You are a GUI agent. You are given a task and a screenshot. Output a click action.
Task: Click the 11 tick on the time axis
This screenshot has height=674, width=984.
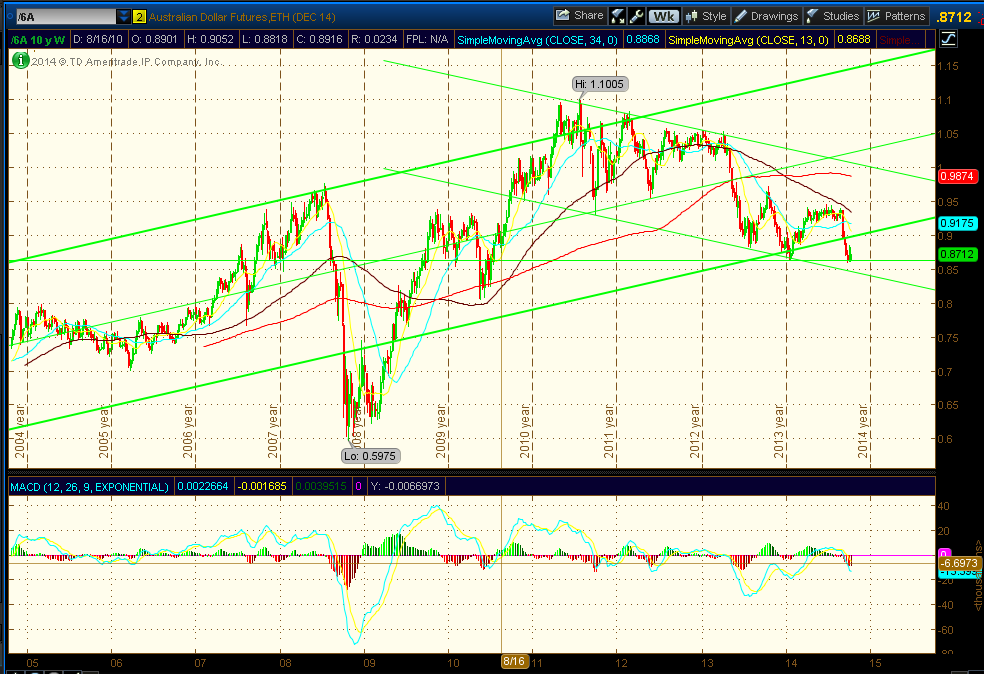point(538,662)
